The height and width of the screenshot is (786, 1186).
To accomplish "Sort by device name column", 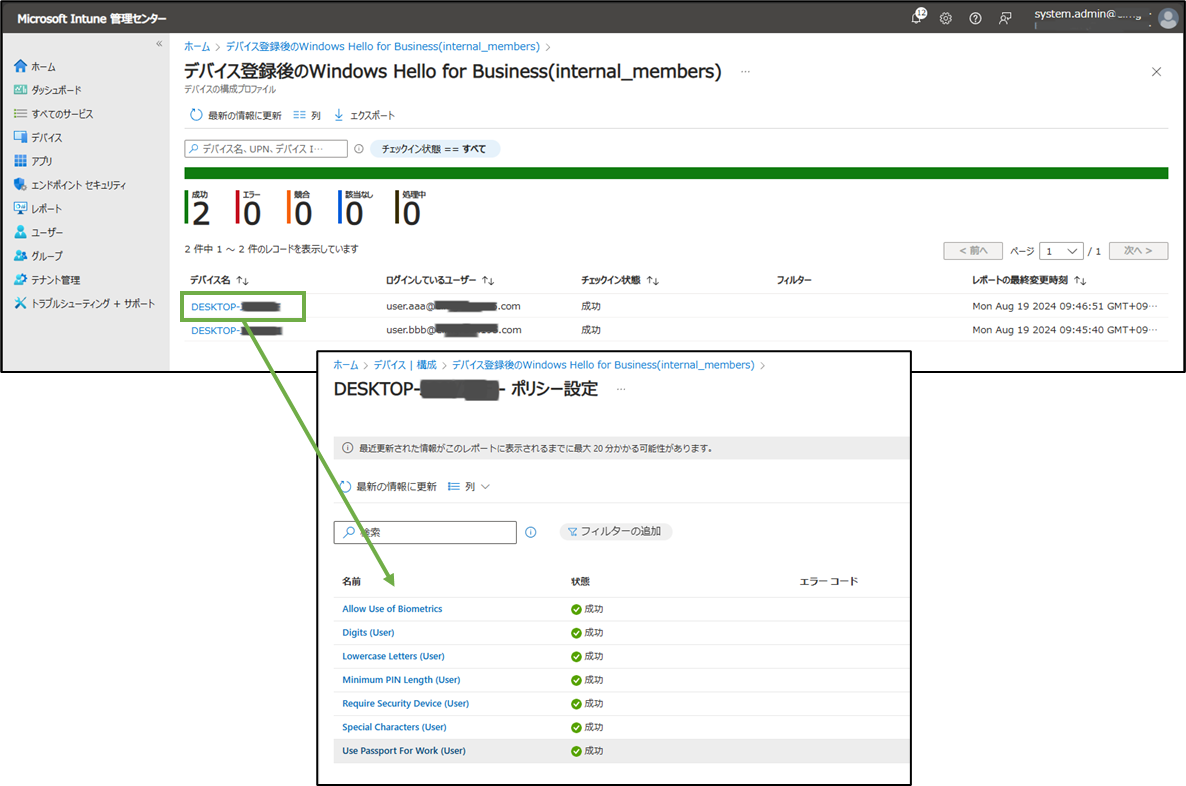I will point(219,280).
